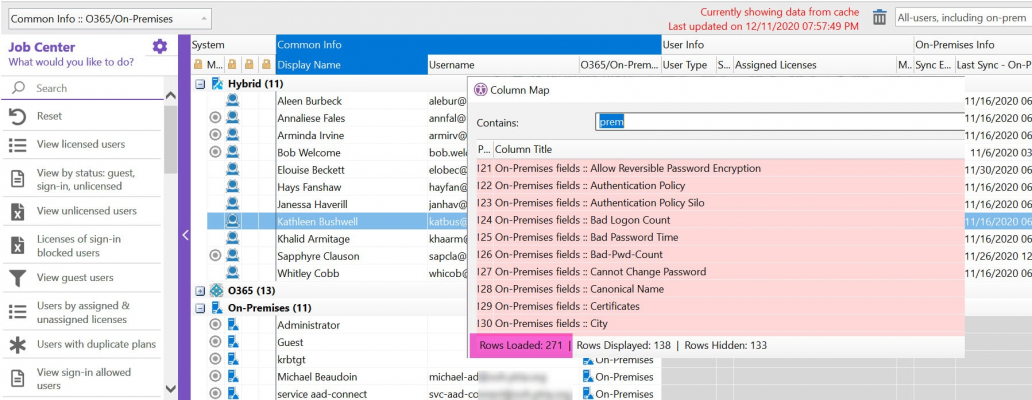Open the Common Info :: O365/On-Premises dropdown
Image resolution: width=1032 pixels, height=400 pixels.
click(110, 19)
